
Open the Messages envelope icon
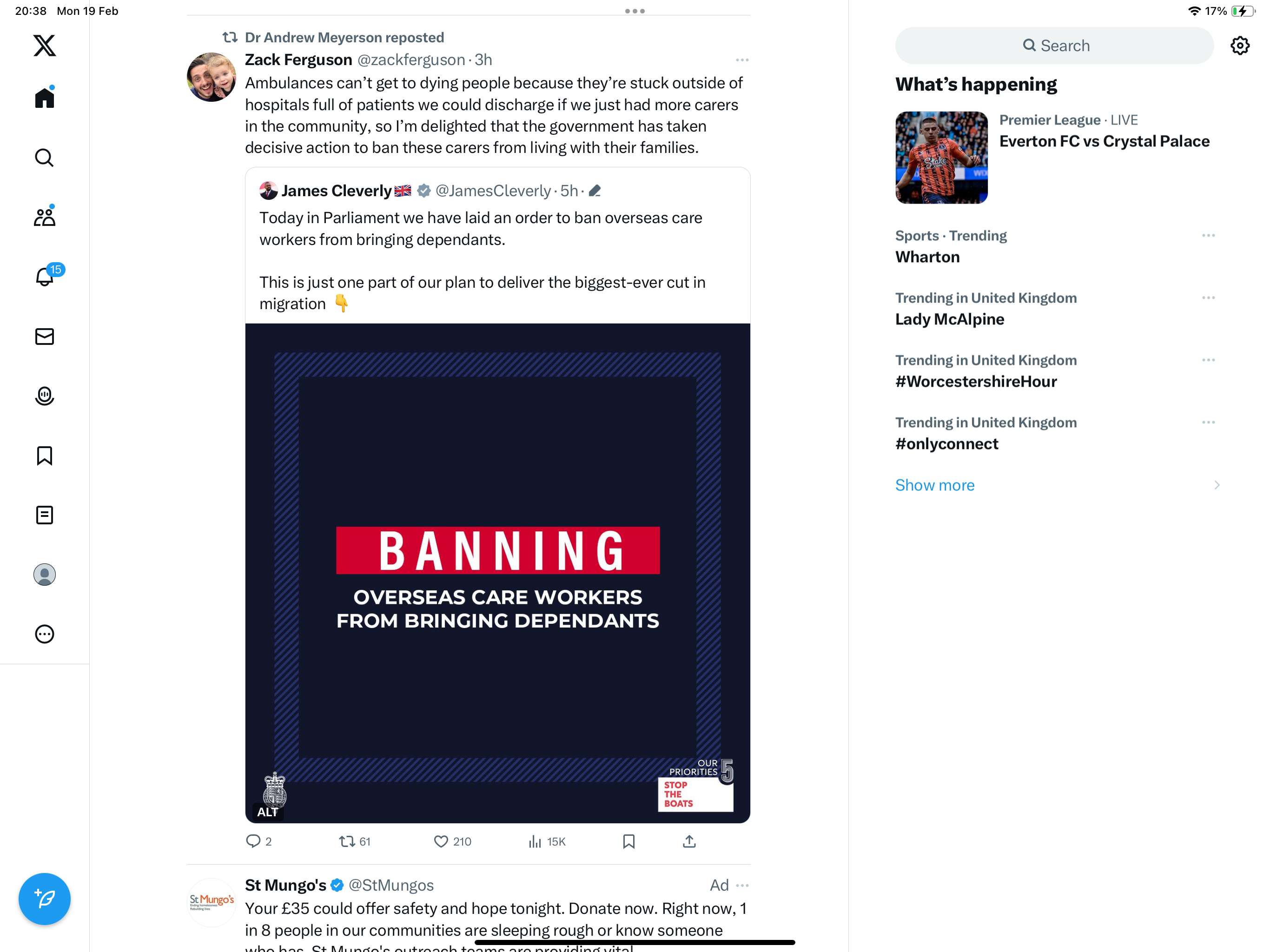(45, 337)
